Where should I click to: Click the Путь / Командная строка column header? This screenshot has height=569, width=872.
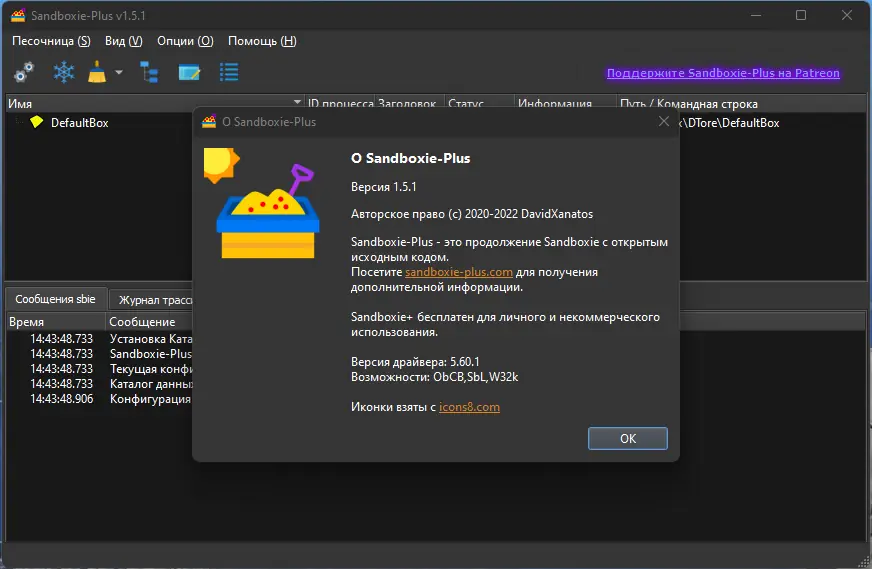pyautogui.click(x=741, y=103)
